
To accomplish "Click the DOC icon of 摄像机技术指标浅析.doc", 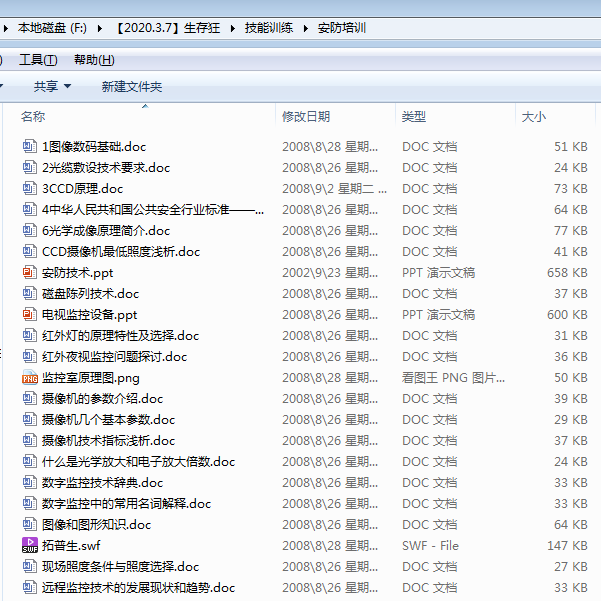I will [30, 440].
